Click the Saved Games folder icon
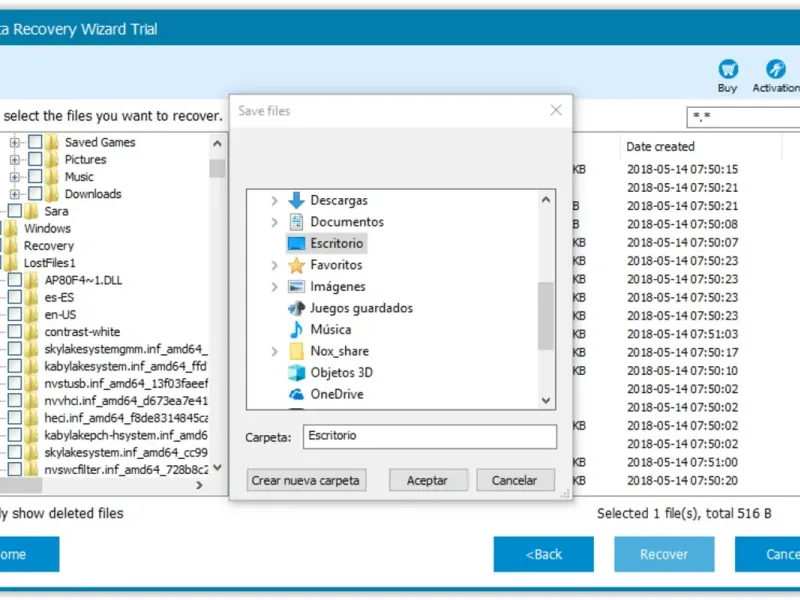 (x=52, y=142)
